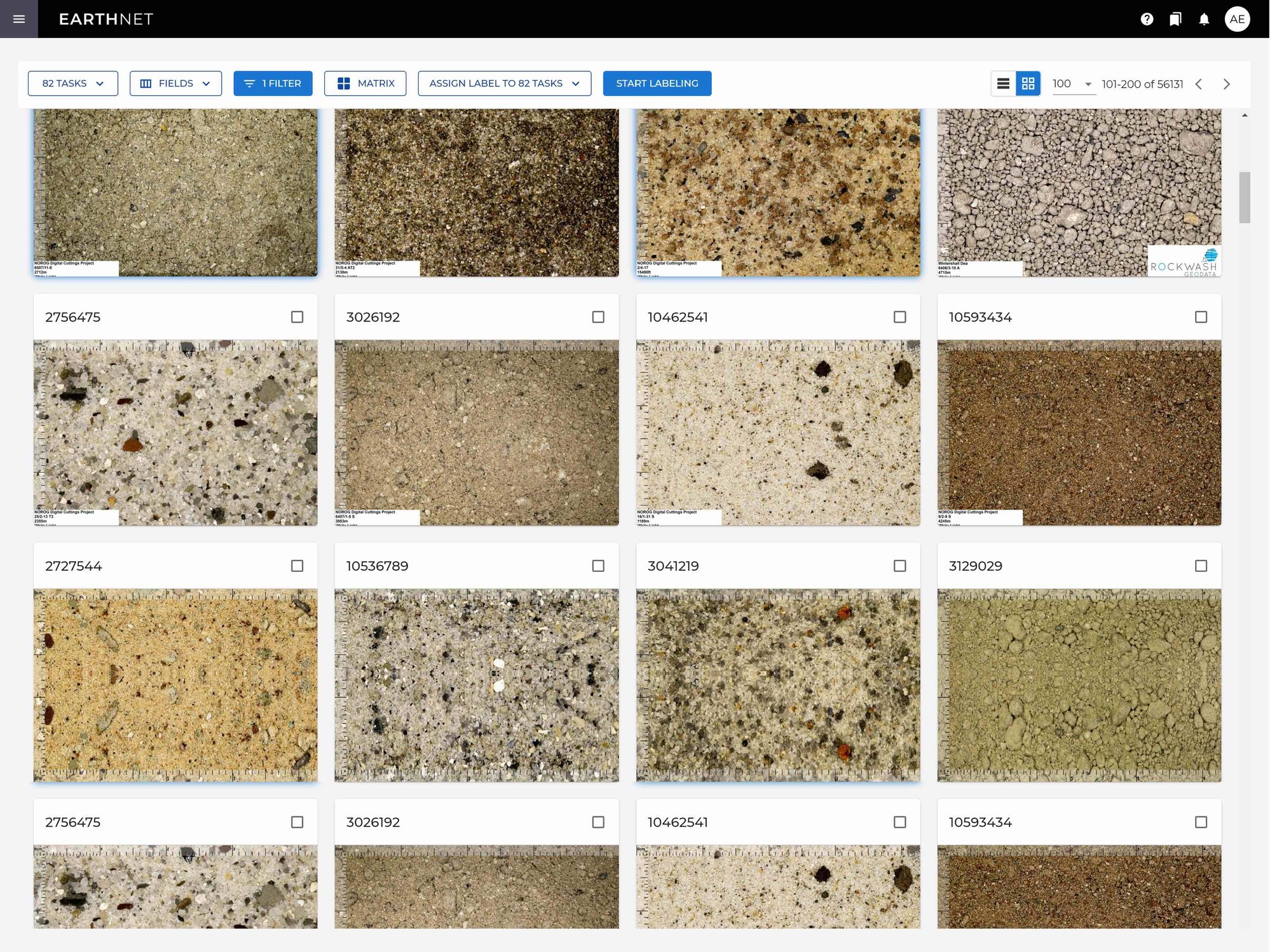Switch to grid view layout
This screenshot has height=952, width=1270.
click(x=1028, y=83)
